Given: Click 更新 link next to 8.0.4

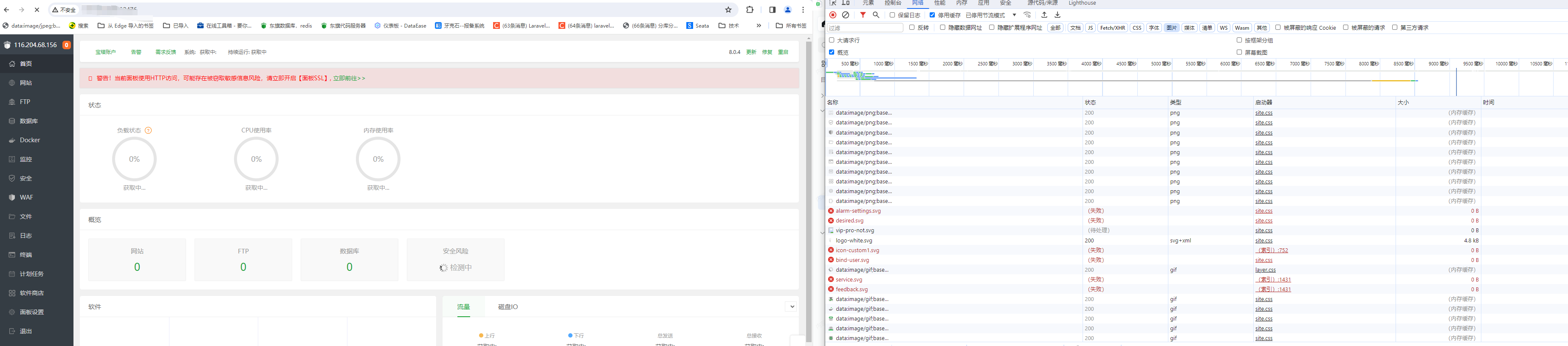Looking at the screenshot, I should click(x=751, y=52).
